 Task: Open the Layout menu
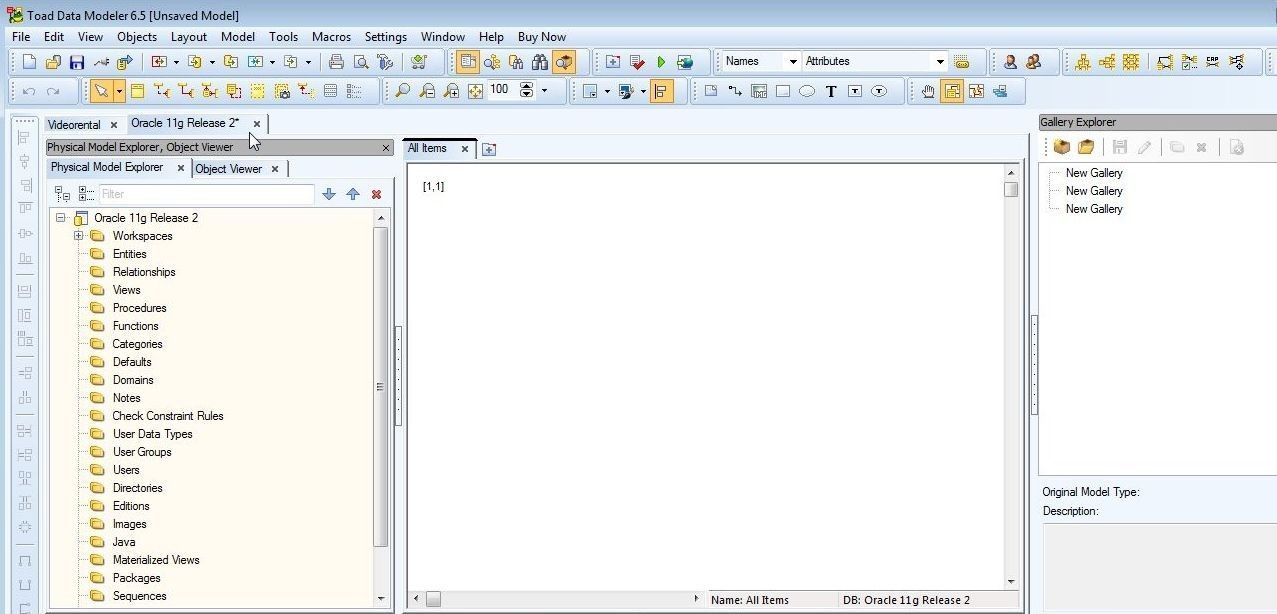[189, 37]
